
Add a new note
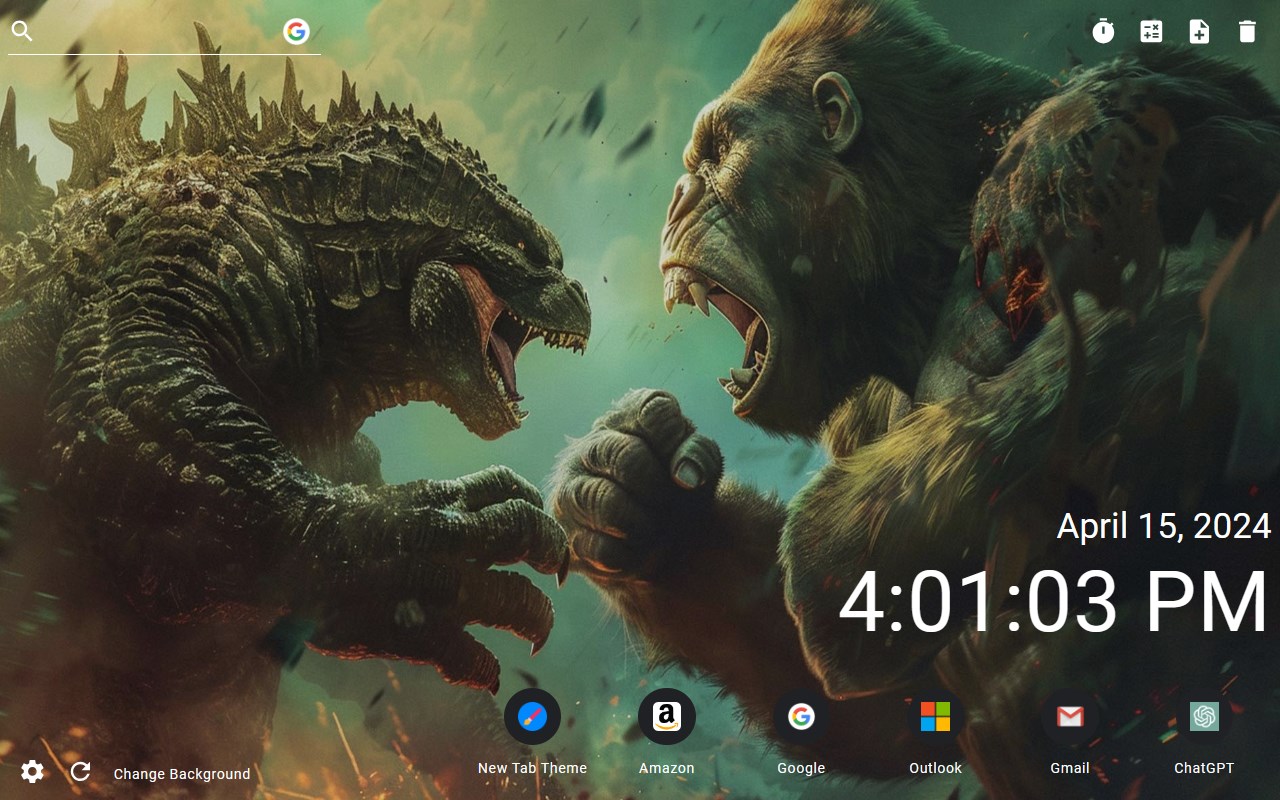coord(1199,31)
